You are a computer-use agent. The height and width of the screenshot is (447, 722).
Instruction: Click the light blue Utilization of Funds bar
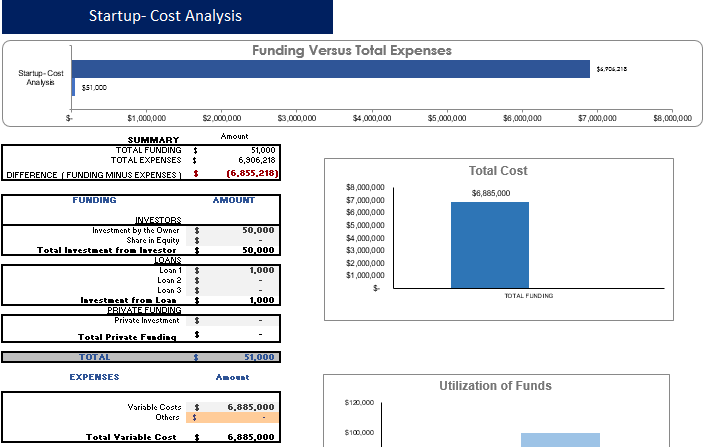pos(559,440)
